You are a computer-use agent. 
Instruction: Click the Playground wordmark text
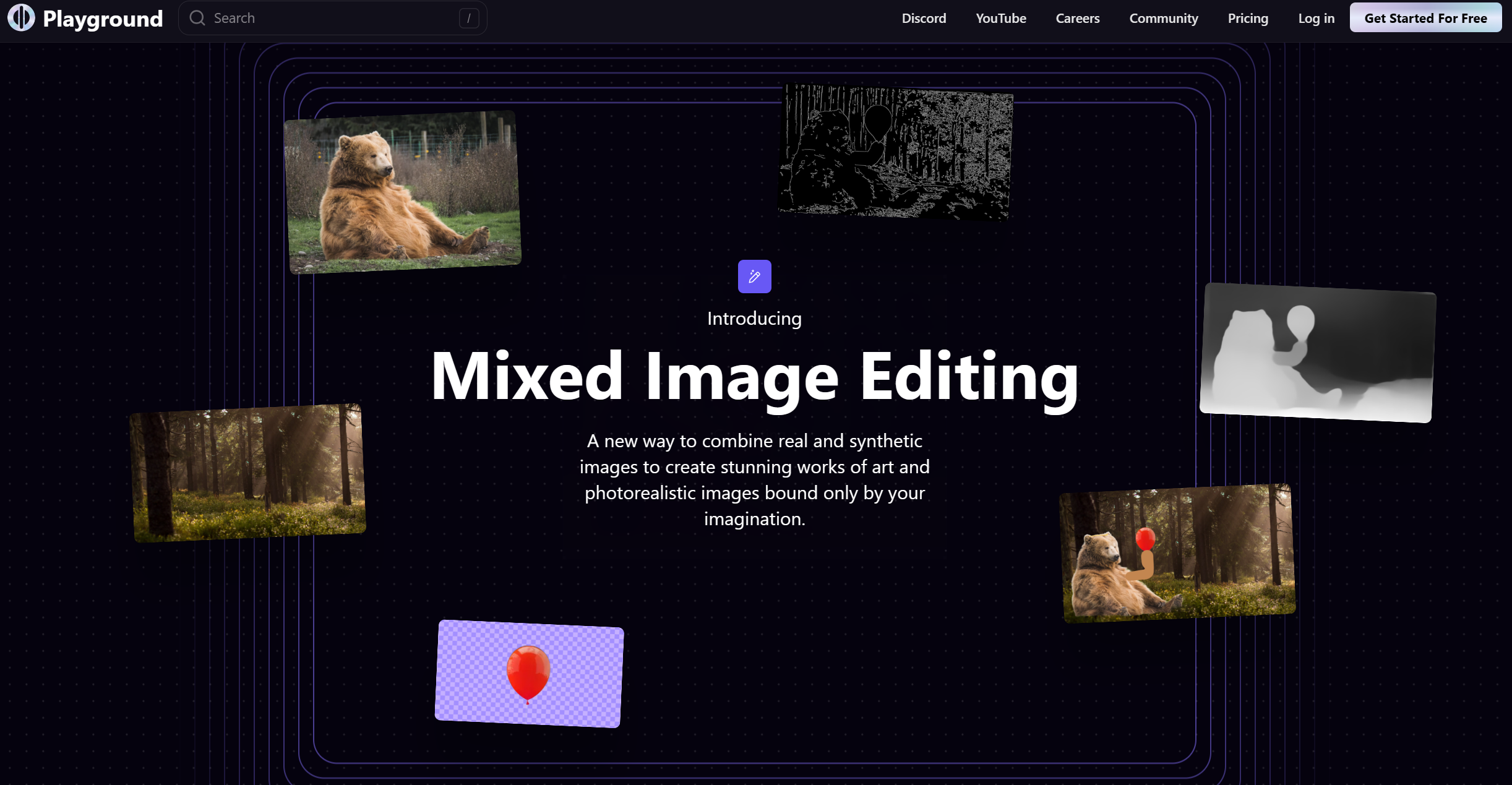coord(103,19)
